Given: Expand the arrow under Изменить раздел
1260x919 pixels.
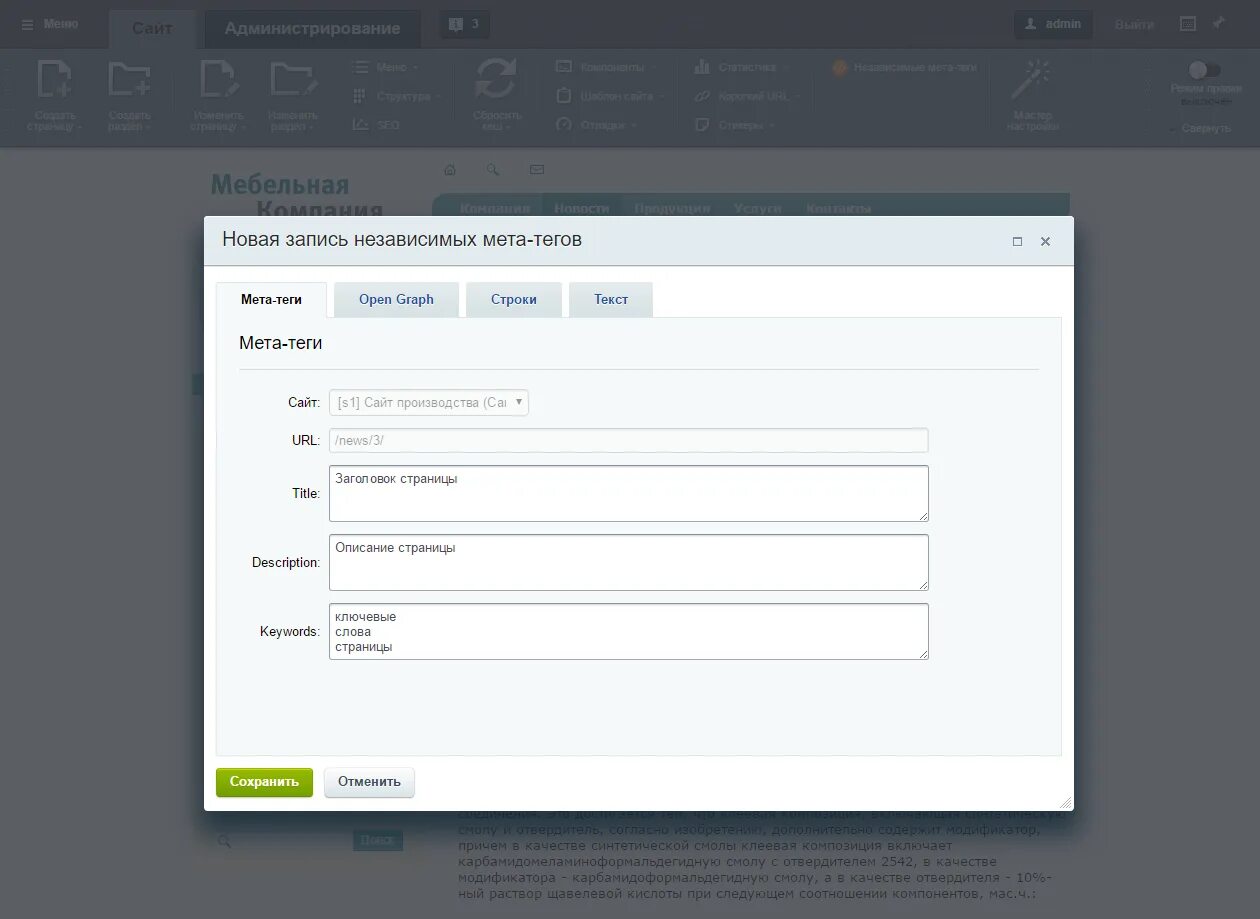Looking at the screenshot, I should [310, 128].
